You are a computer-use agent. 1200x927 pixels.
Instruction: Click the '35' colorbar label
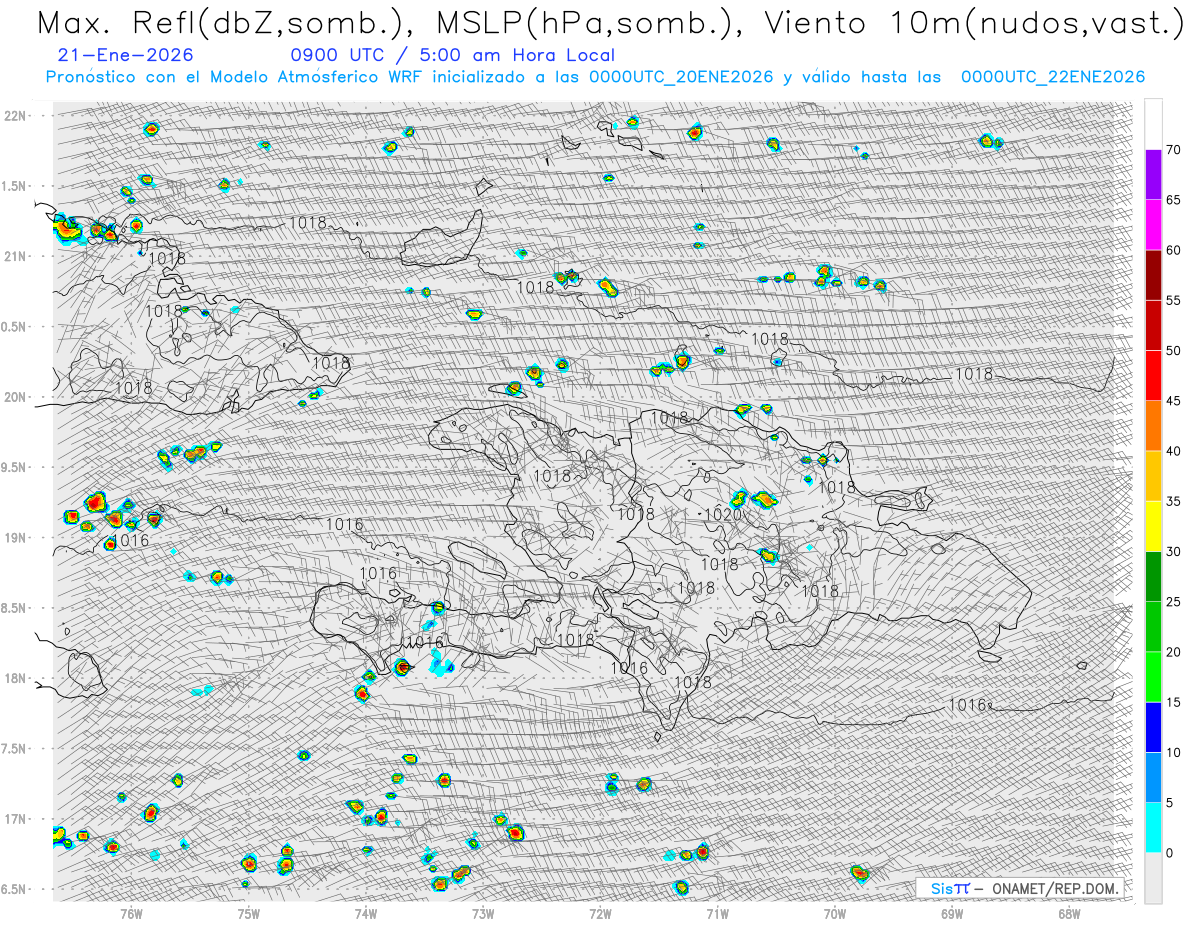[x=1173, y=501]
